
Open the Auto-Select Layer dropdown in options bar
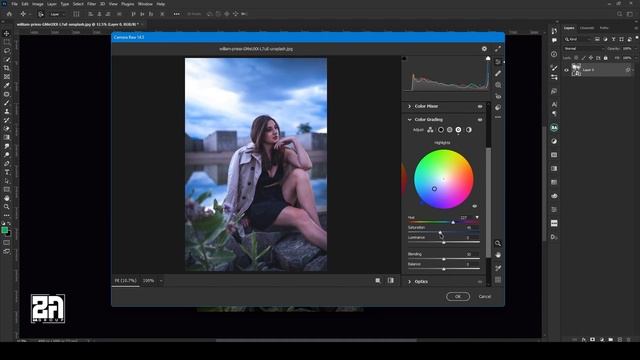click(x=57, y=14)
